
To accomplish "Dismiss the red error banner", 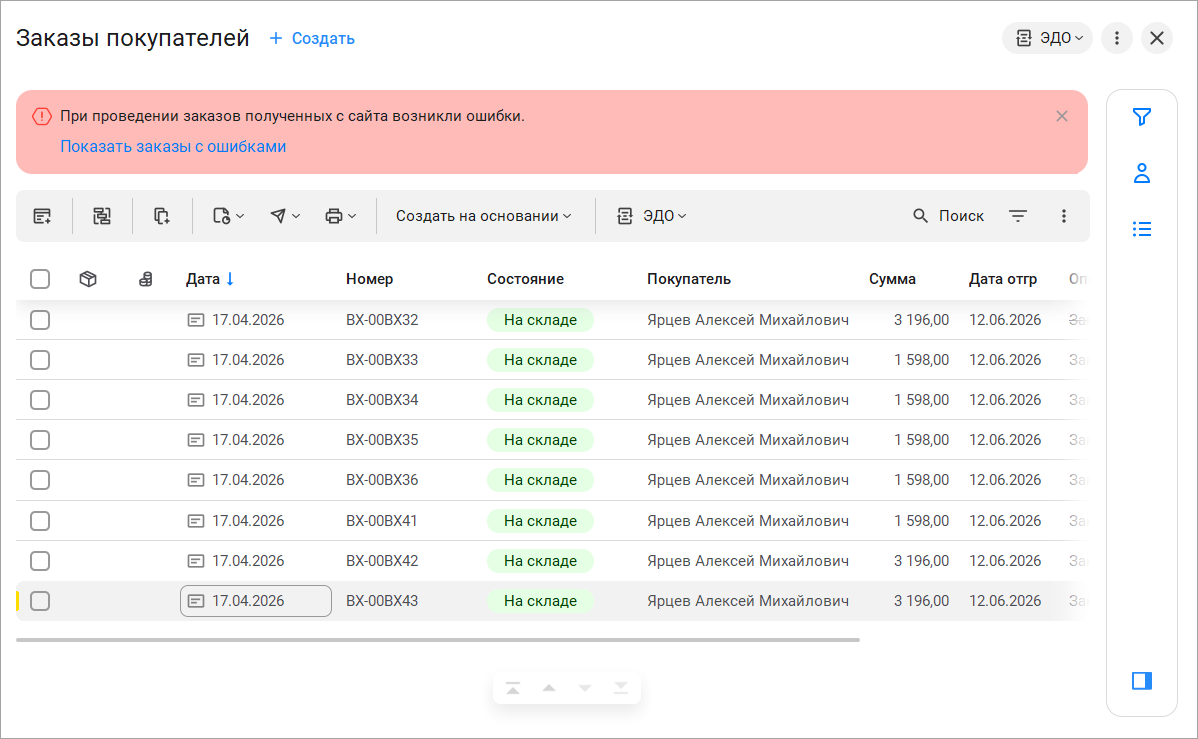I will [1062, 116].
